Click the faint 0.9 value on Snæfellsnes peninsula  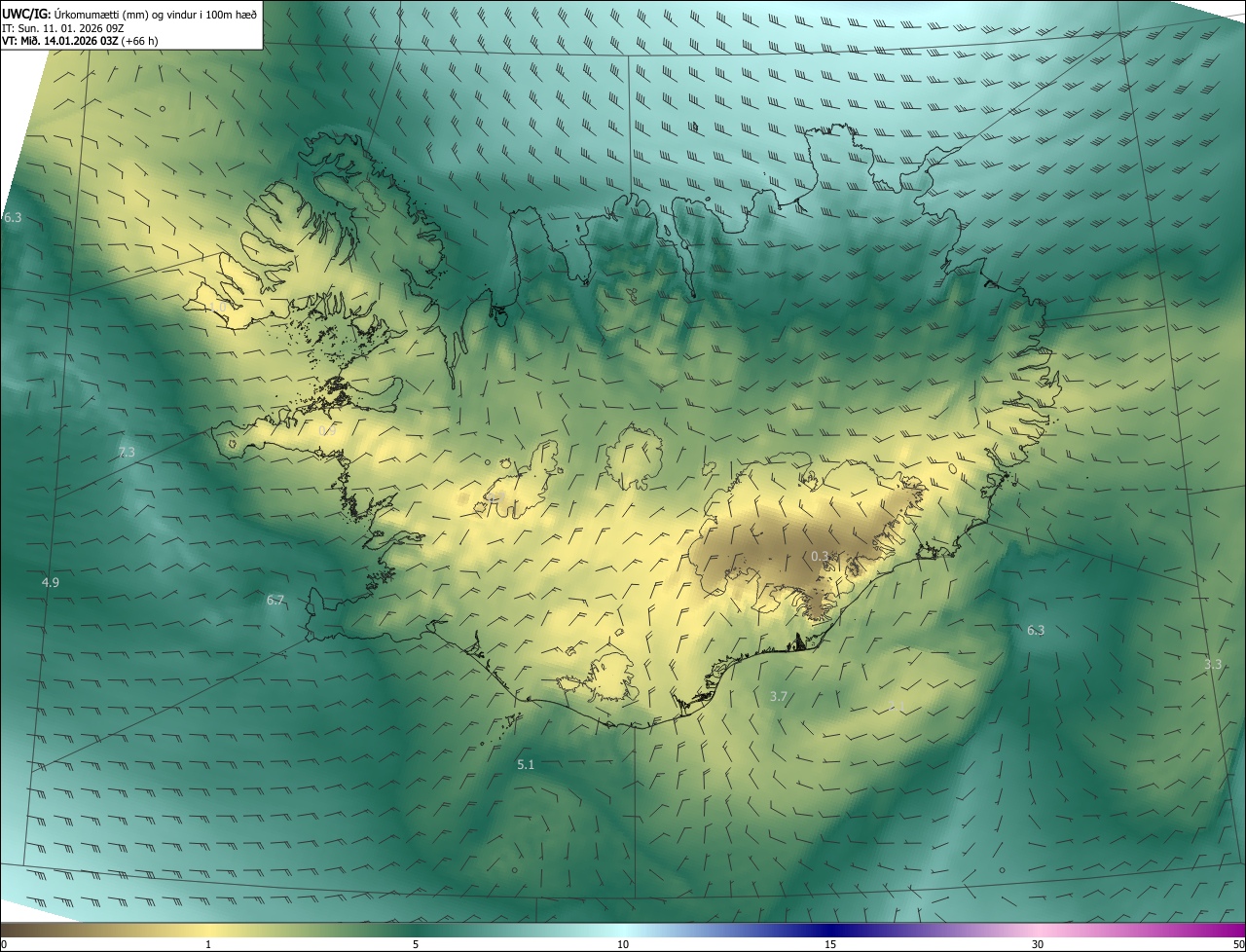tap(328, 429)
